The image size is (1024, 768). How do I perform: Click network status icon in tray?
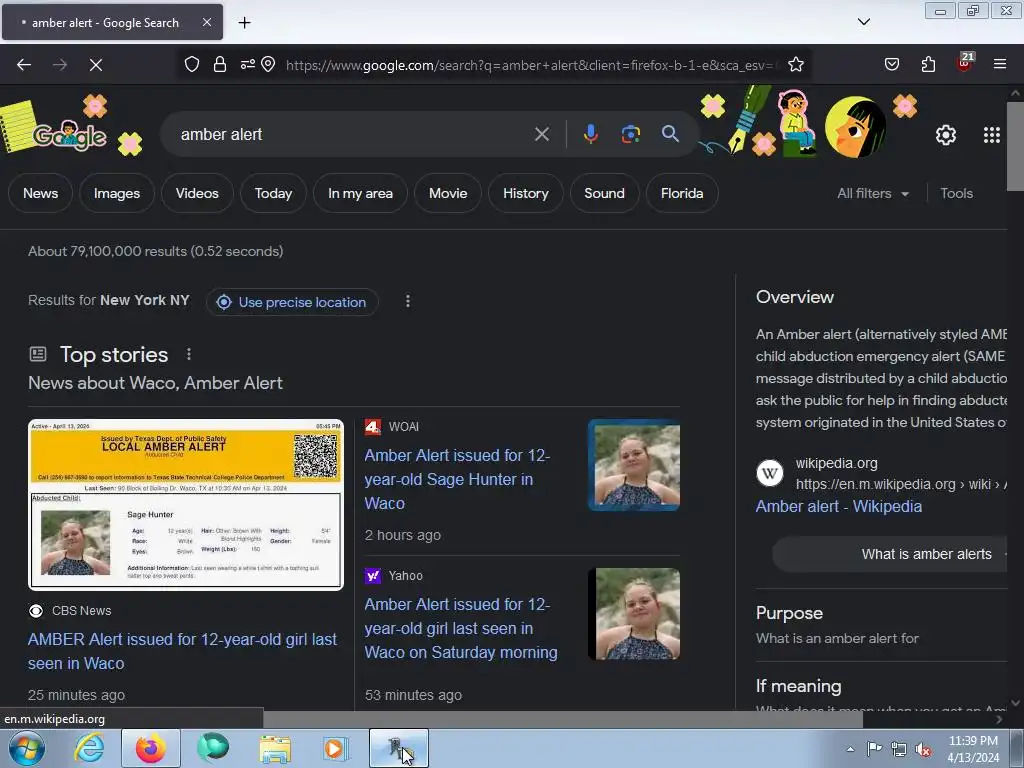pos(898,749)
